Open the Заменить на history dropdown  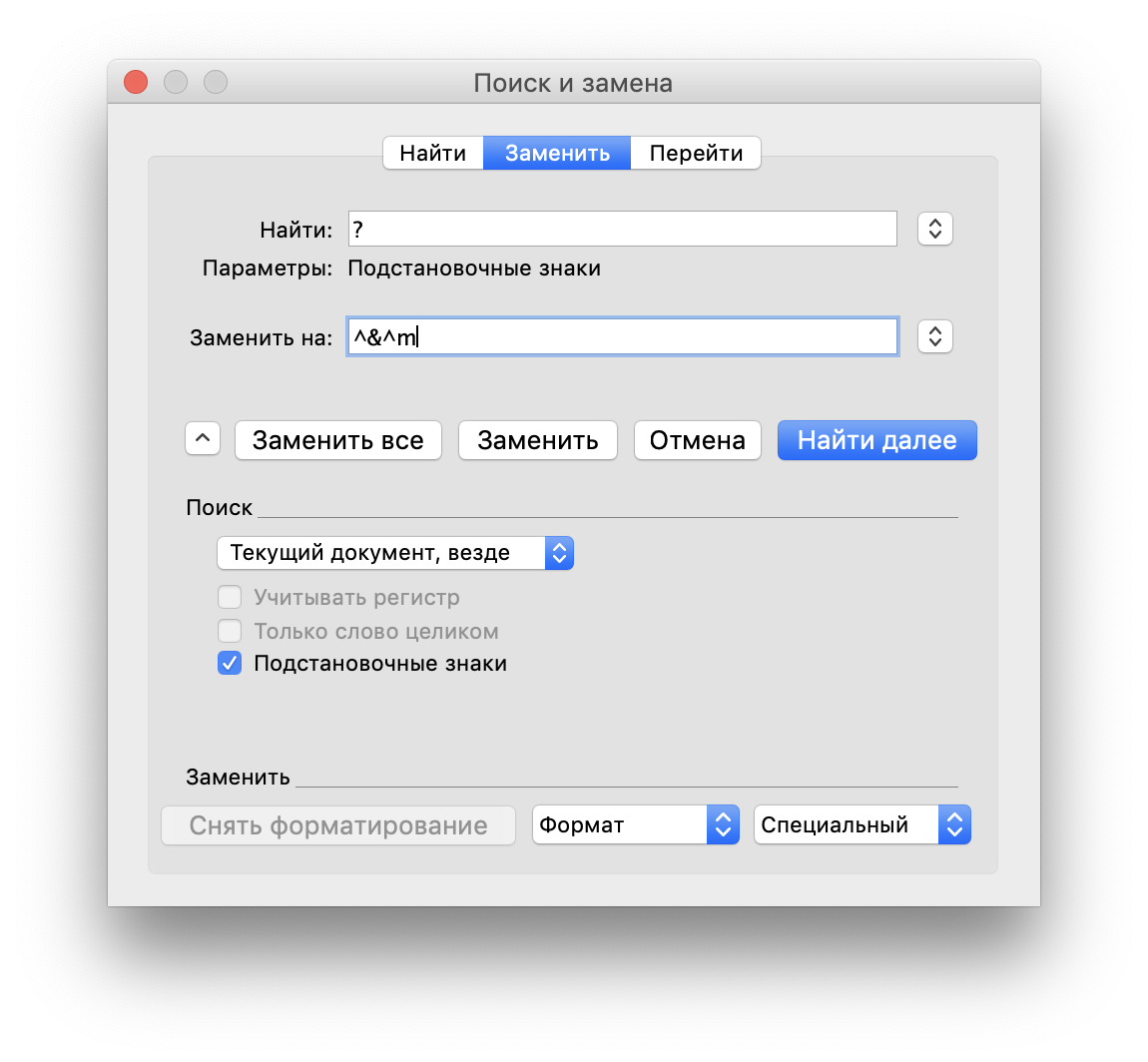[935, 336]
